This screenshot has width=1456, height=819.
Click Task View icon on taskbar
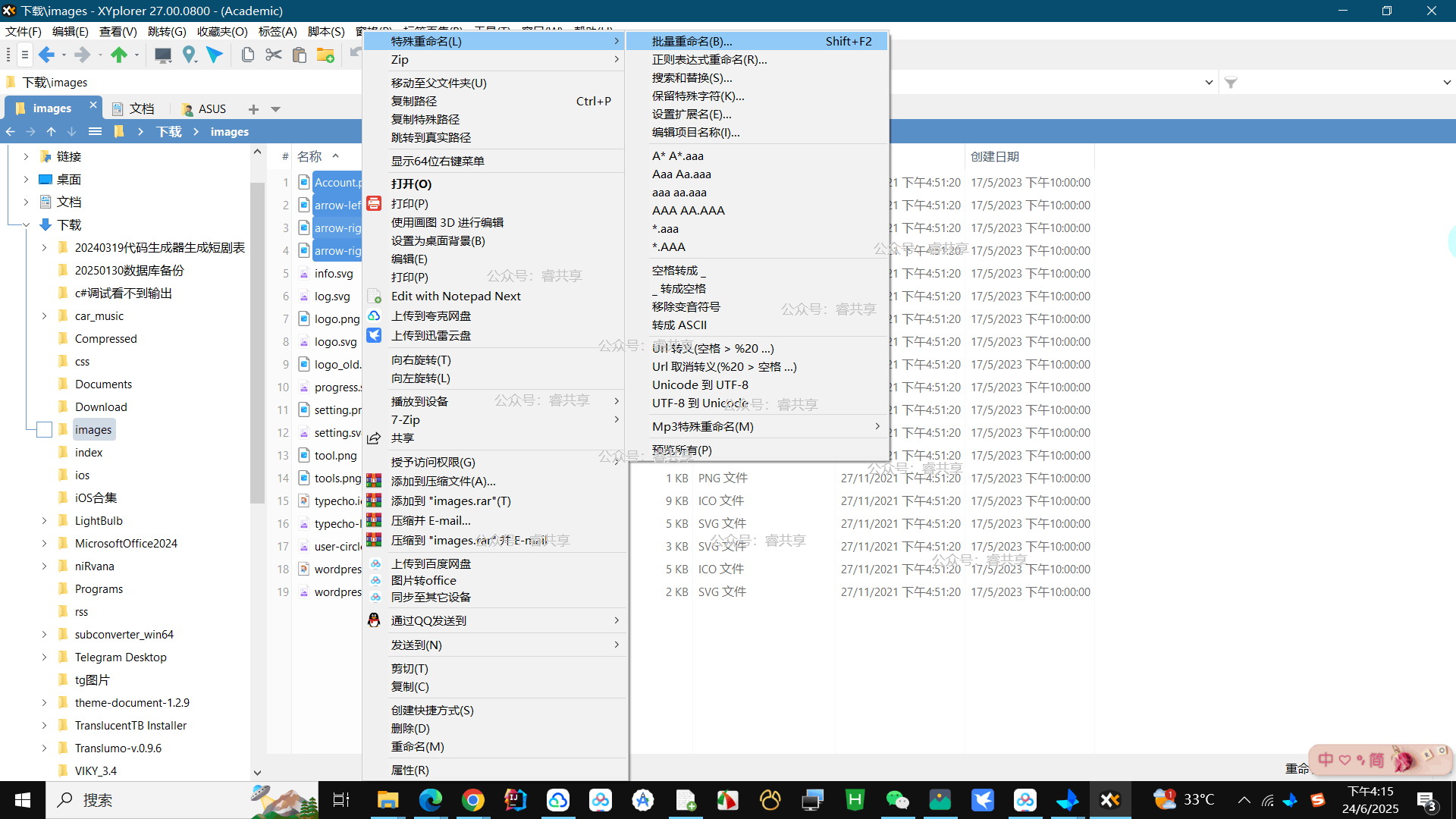coord(341,800)
